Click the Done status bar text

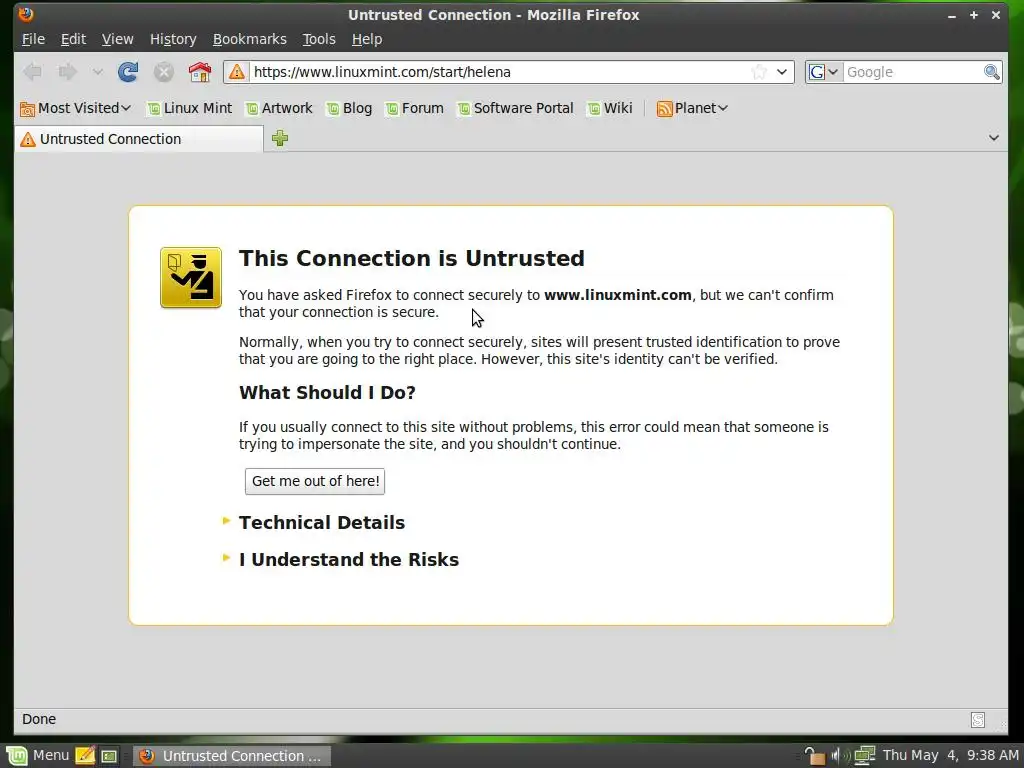(x=39, y=719)
